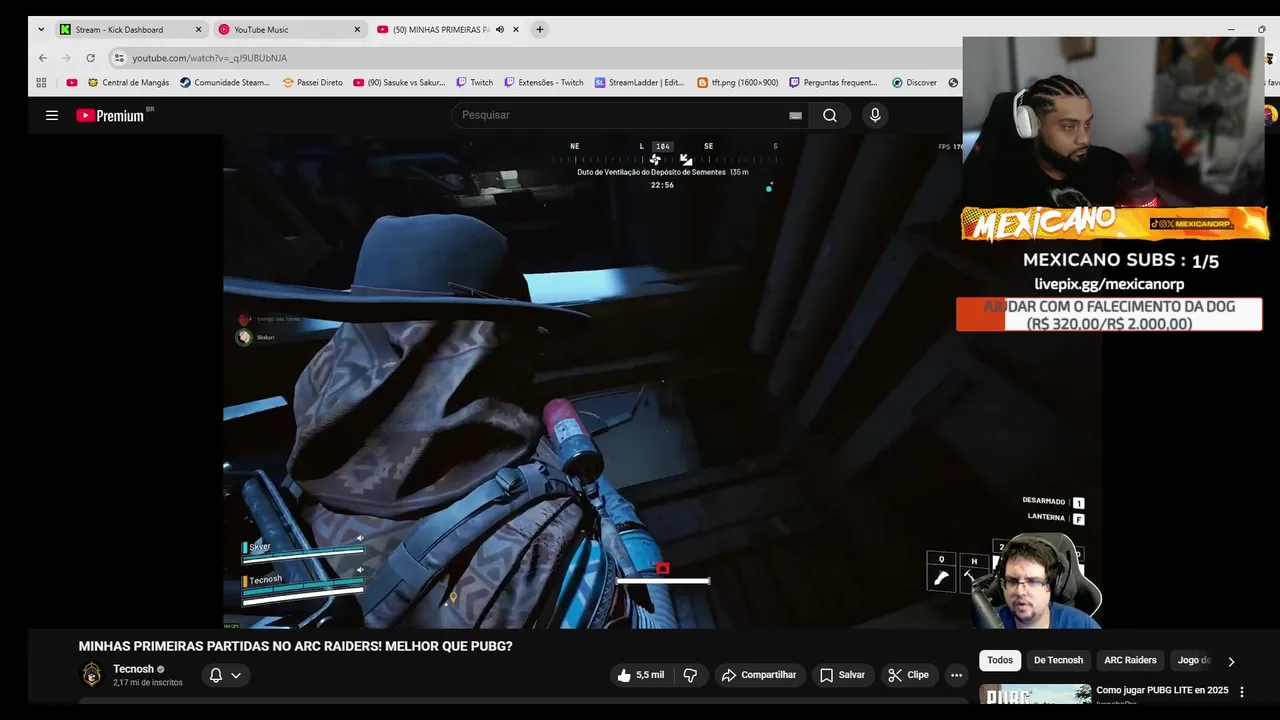
Task: Reload the page
Action: pos(91,58)
